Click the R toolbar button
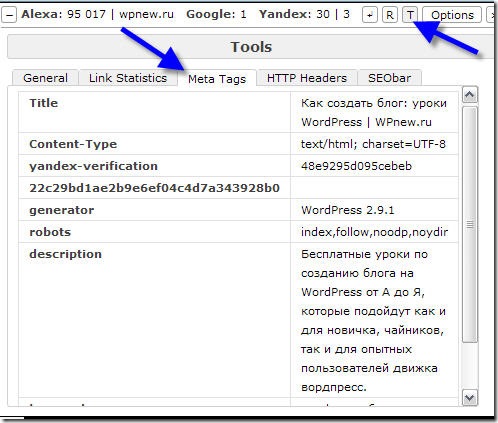Image resolution: width=498 pixels, height=423 pixels. coord(390,15)
